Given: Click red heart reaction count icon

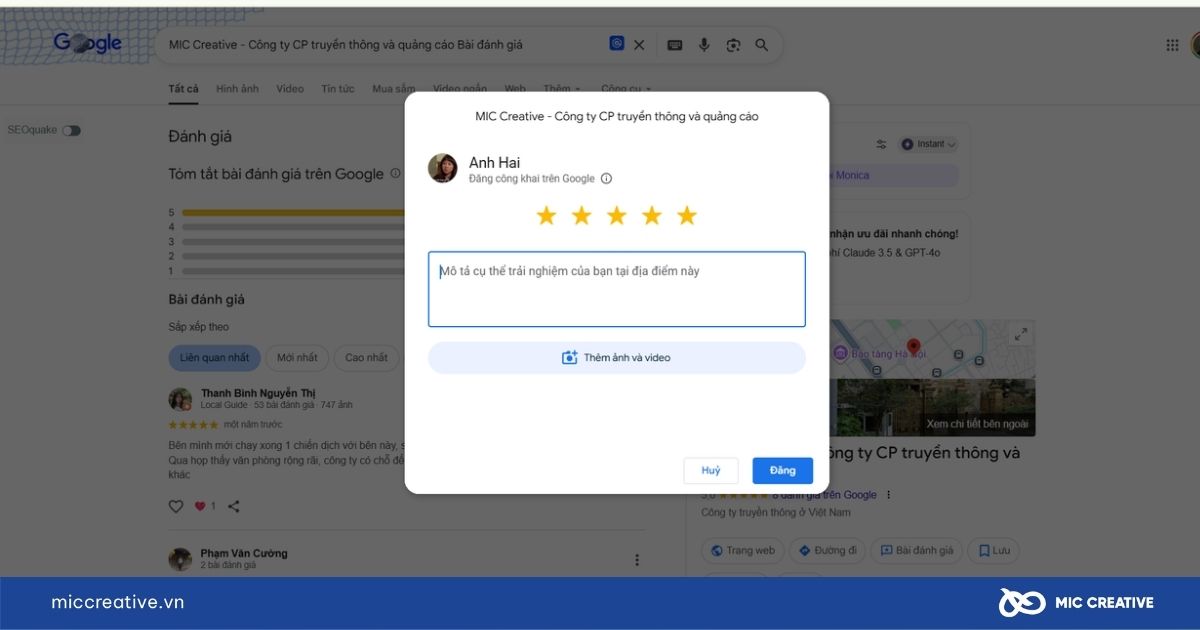Looking at the screenshot, I should [x=200, y=507].
